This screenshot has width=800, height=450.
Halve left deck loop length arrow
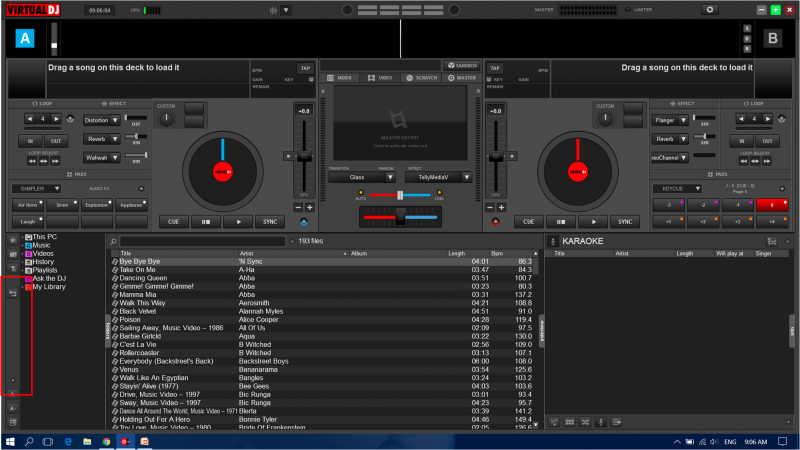click(x=30, y=119)
